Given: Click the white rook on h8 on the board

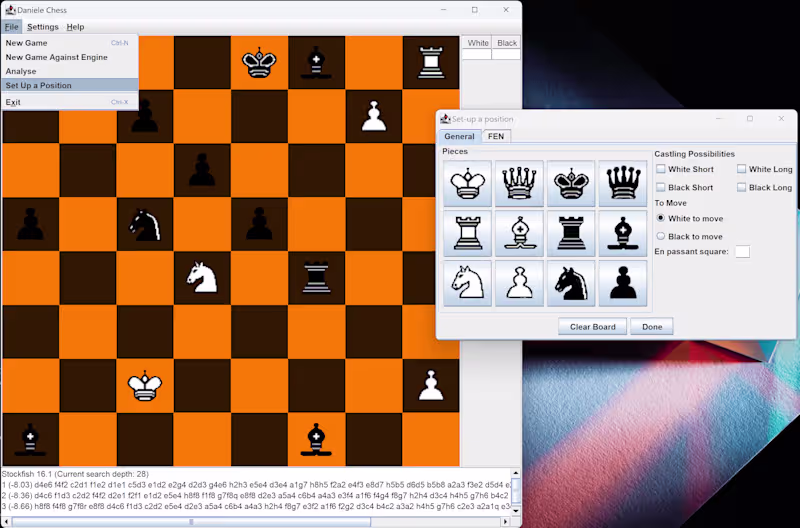Looking at the screenshot, I should [x=431, y=63].
